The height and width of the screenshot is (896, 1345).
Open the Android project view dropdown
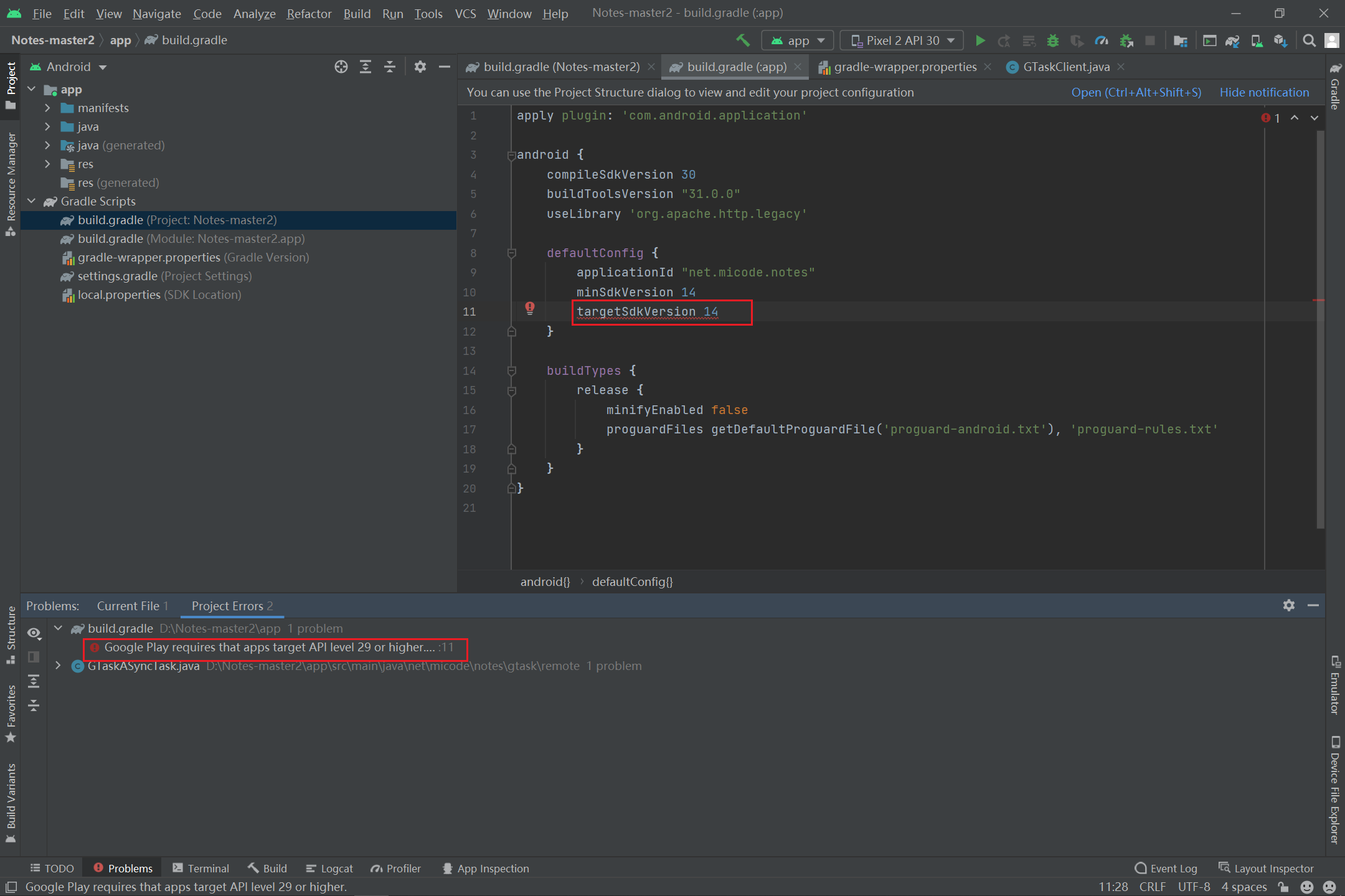[68, 67]
